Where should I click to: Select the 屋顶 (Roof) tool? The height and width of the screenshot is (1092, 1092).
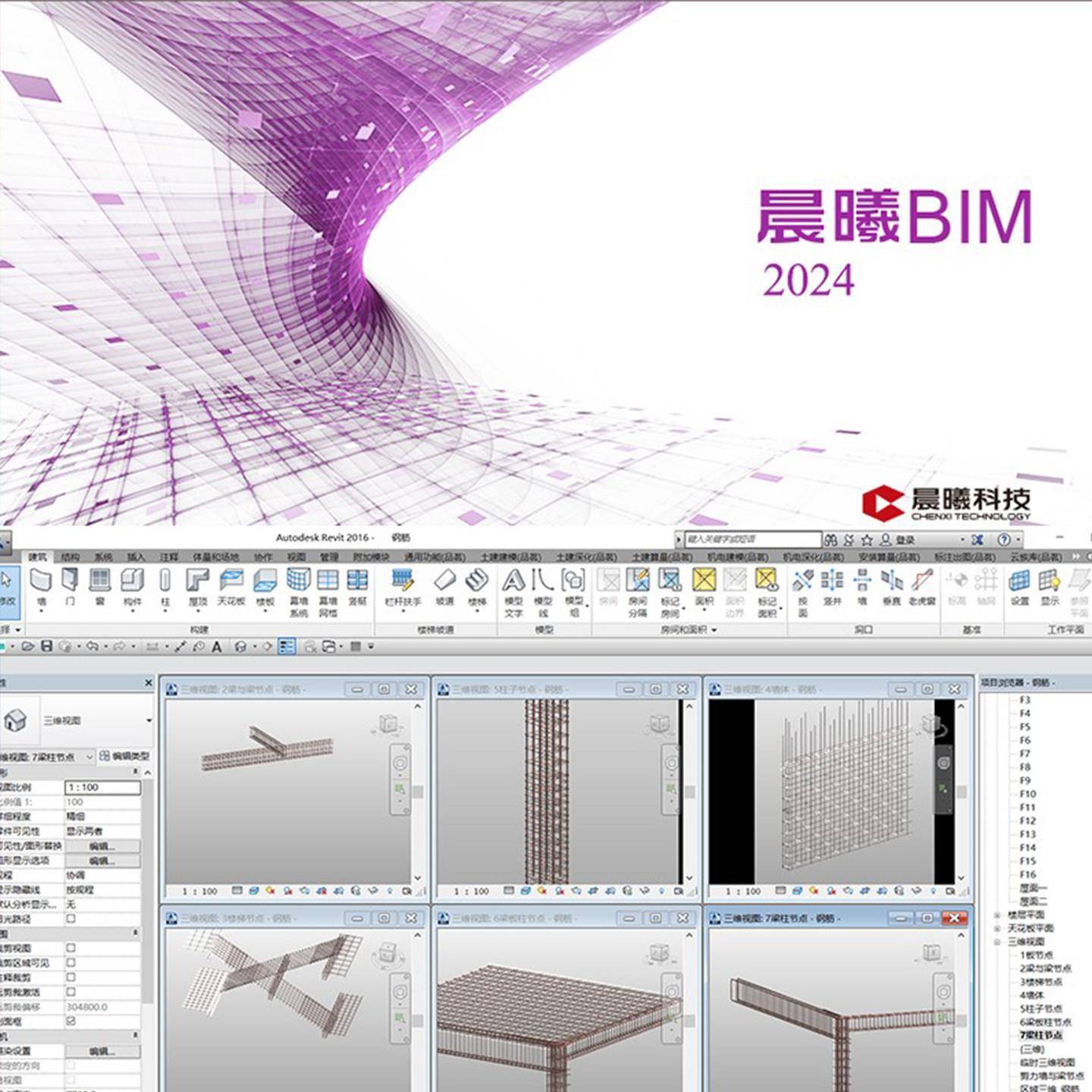(197, 588)
